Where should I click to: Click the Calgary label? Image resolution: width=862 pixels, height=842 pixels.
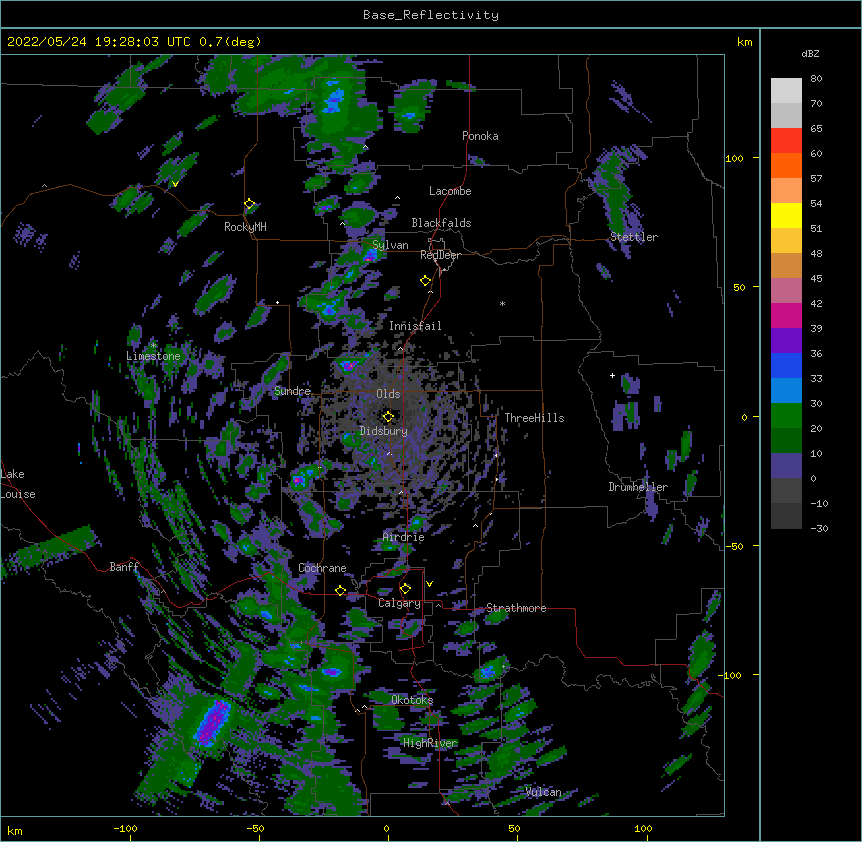[399, 603]
